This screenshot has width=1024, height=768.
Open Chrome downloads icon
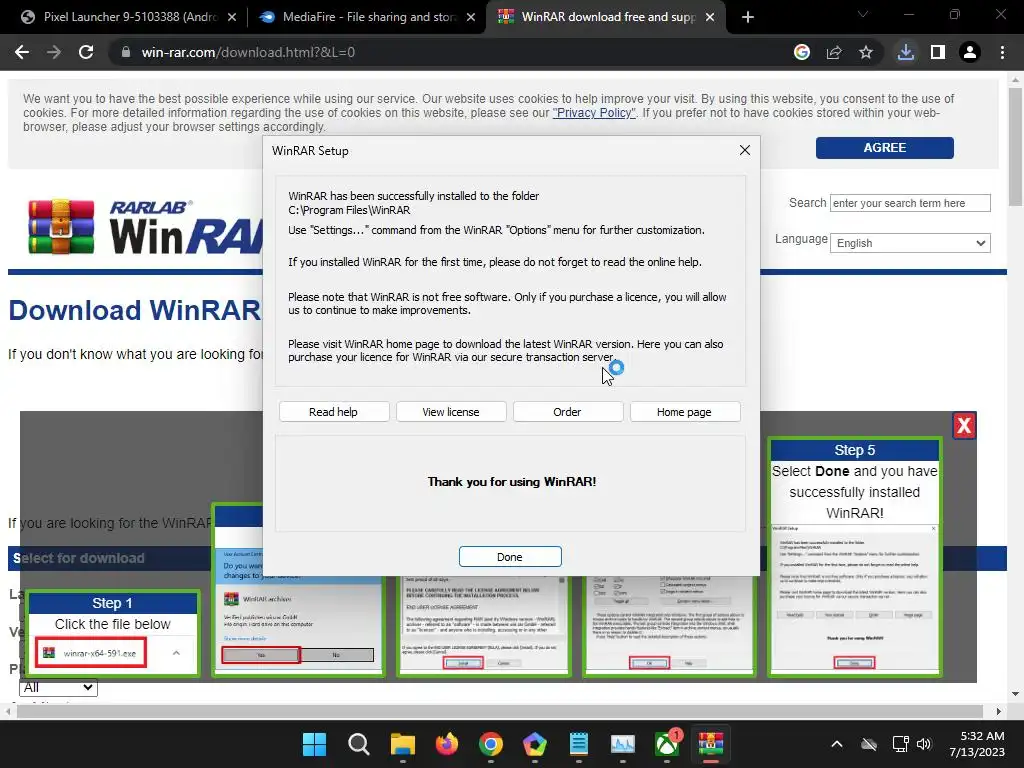tap(906, 52)
